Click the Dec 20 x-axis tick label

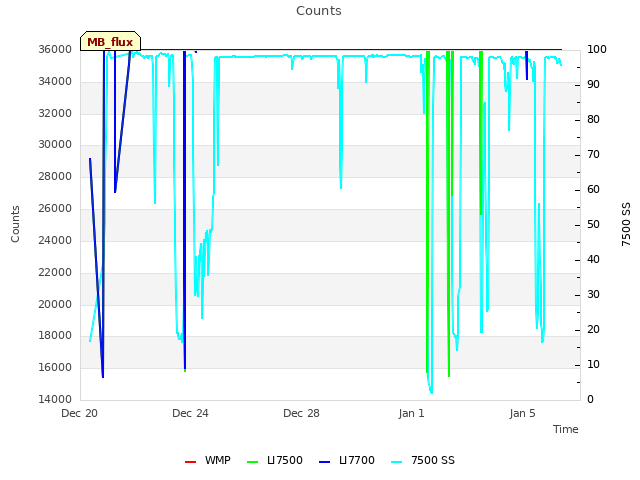point(80,413)
